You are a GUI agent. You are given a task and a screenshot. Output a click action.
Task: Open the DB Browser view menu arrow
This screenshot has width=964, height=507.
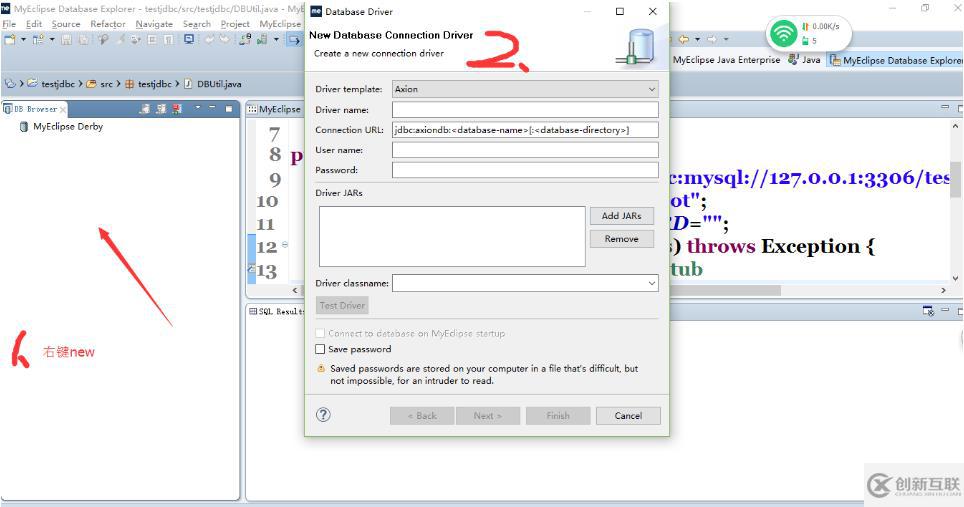[197, 108]
